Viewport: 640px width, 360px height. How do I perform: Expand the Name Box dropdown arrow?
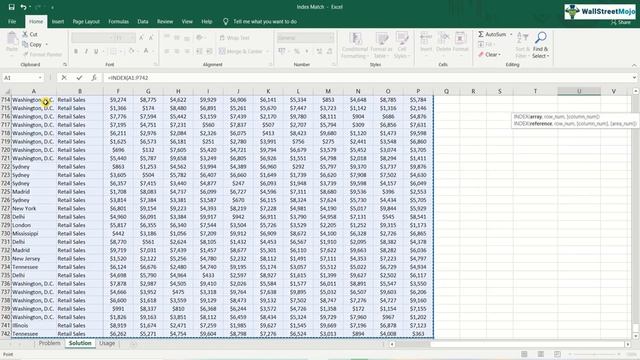[40, 78]
